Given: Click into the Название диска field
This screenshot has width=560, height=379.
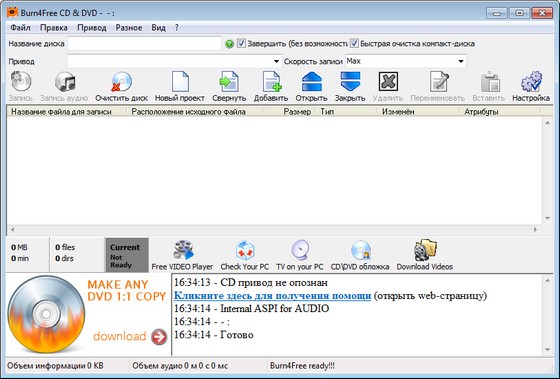Looking at the screenshot, I should click(x=144, y=44).
